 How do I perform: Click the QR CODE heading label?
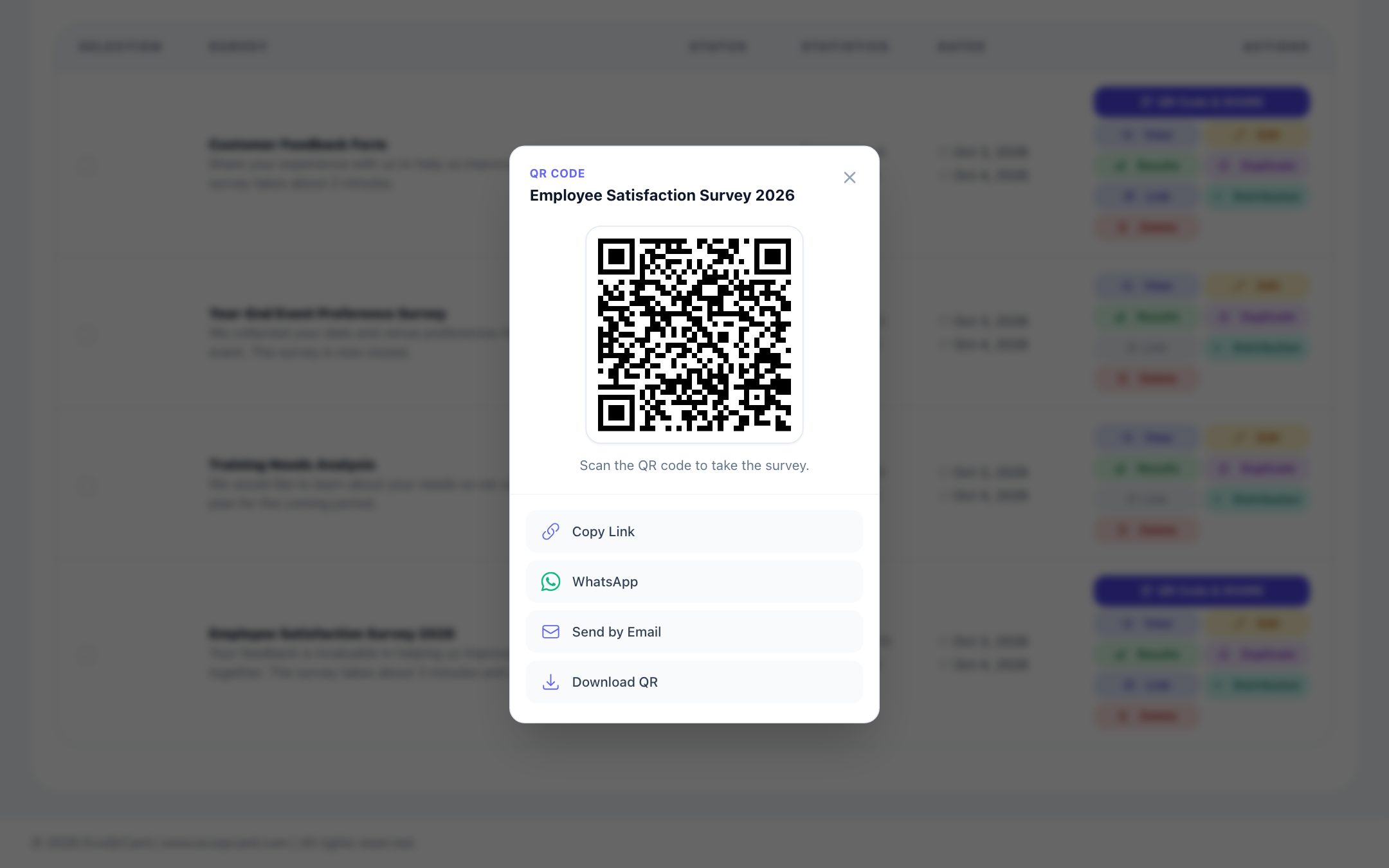[x=557, y=174]
